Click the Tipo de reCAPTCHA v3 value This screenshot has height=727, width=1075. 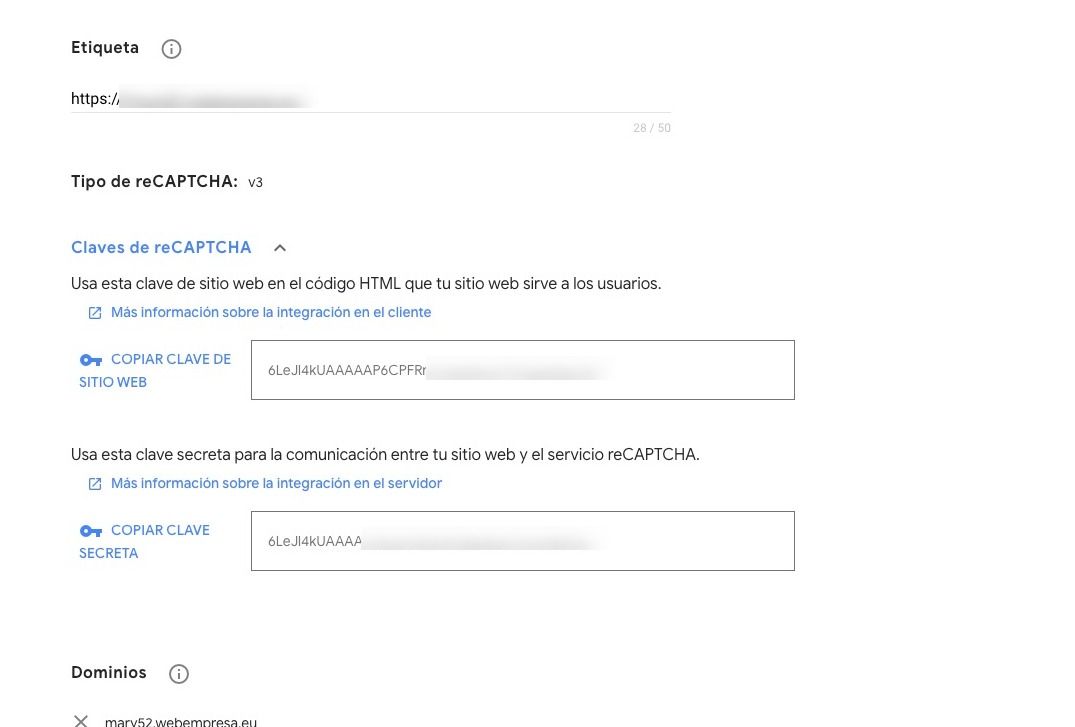click(x=255, y=182)
